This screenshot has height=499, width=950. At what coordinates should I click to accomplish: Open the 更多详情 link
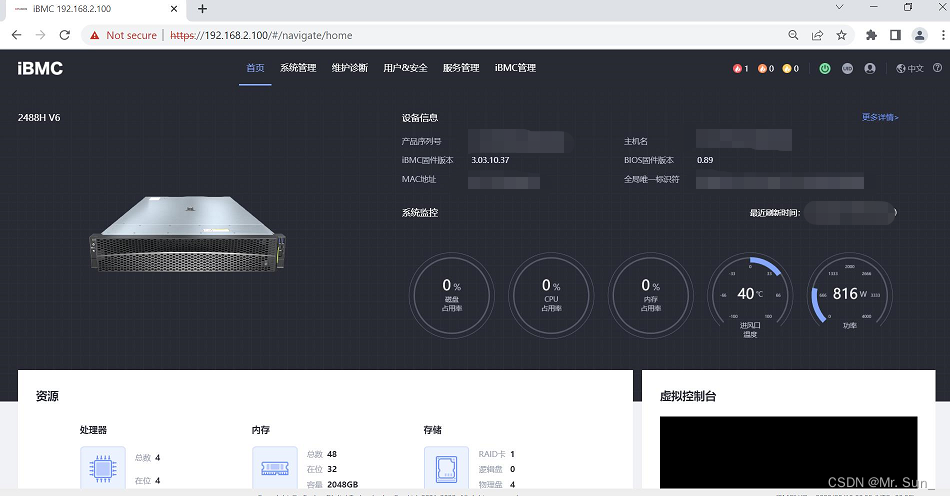pos(880,117)
